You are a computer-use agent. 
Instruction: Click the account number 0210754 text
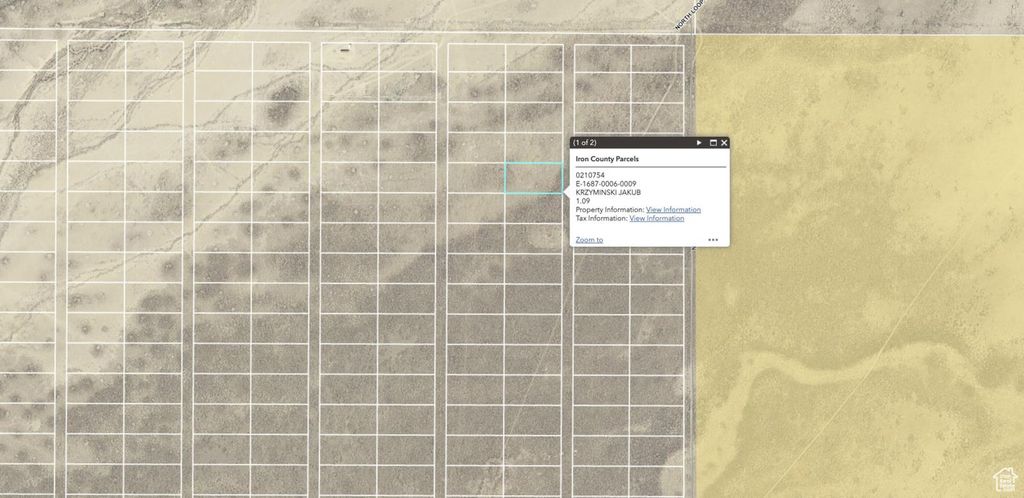click(x=590, y=175)
